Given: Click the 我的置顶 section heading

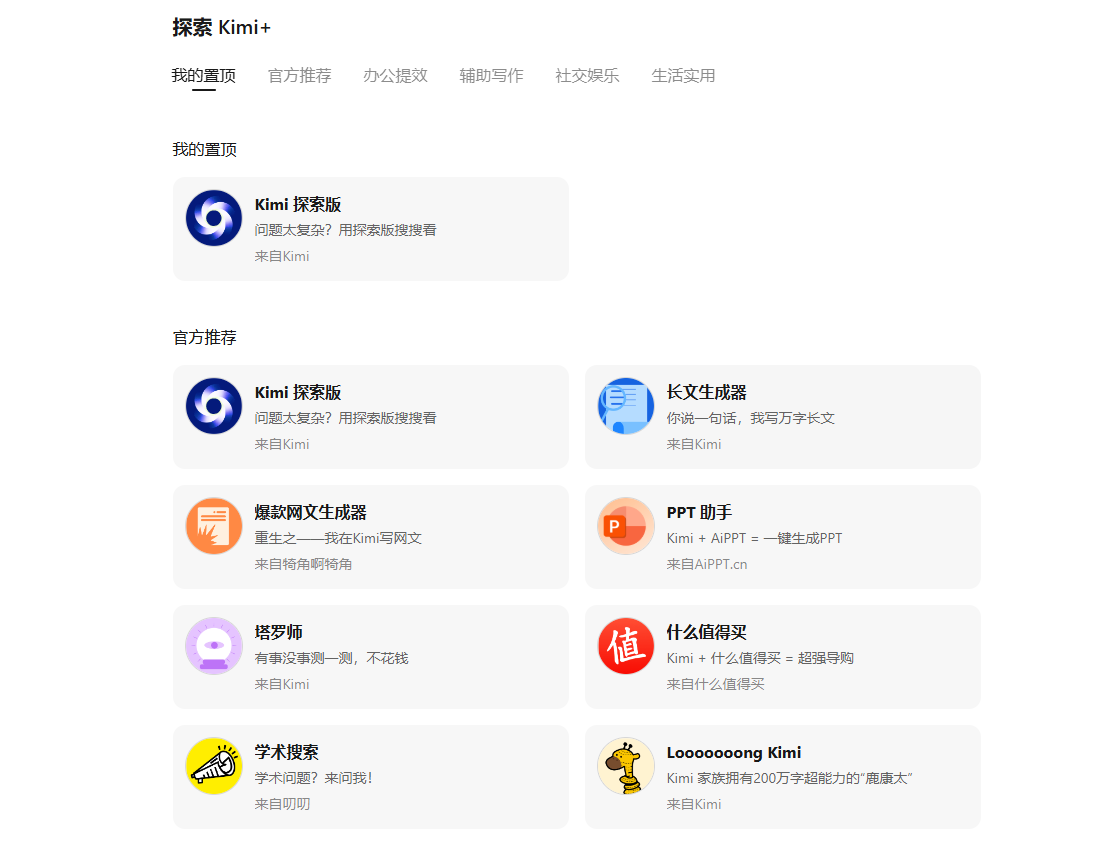Looking at the screenshot, I should pyautogui.click(x=204, y=149).
